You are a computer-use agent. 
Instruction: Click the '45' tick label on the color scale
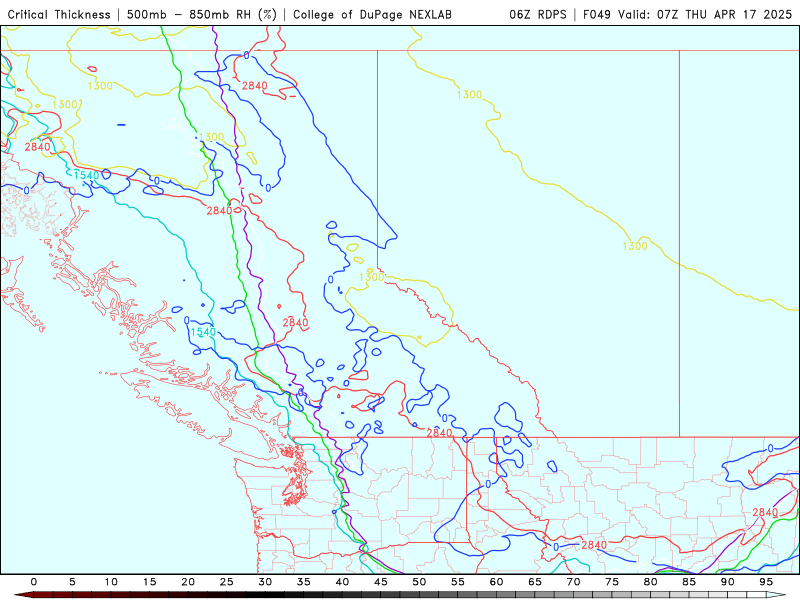(x=381, y=582)
